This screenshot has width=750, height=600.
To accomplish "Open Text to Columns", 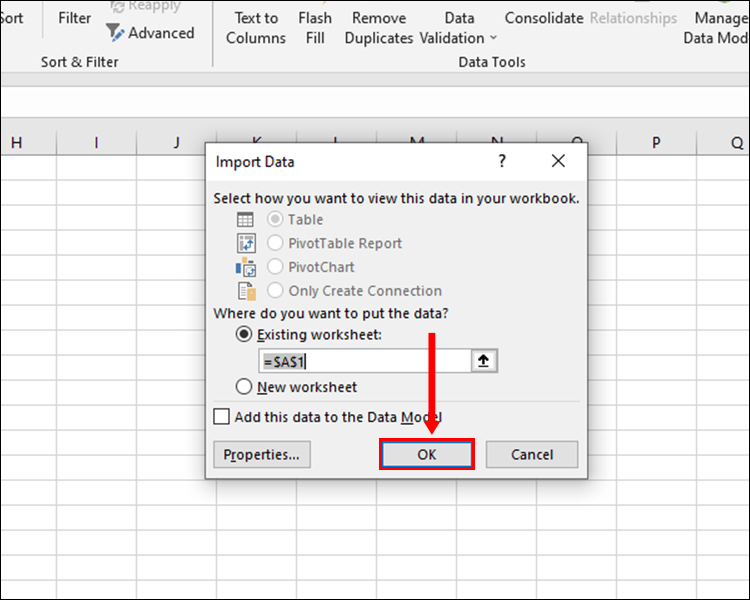I will pos(256,28).
